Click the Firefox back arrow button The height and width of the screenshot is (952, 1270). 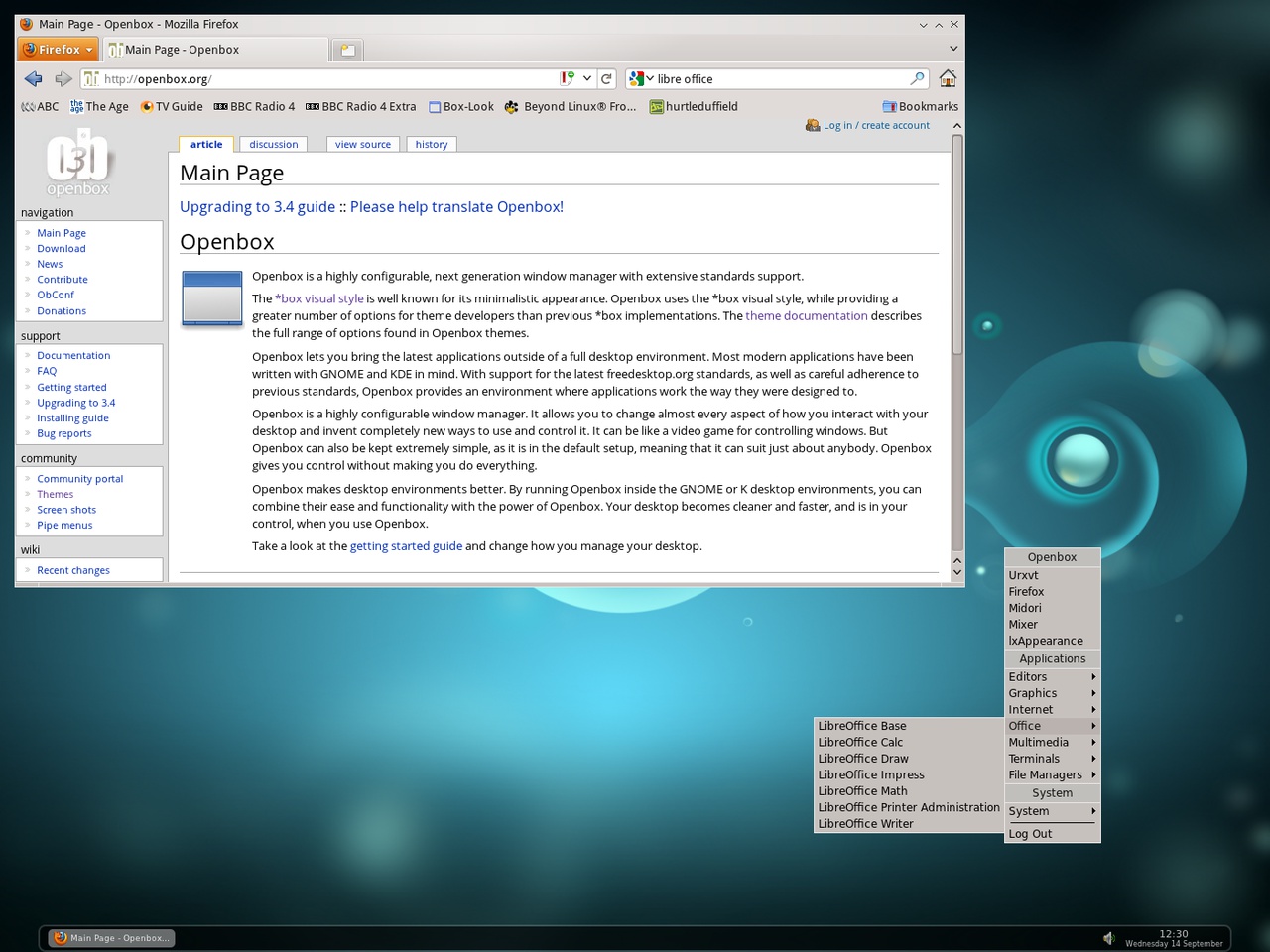click(x=33, y=78)
